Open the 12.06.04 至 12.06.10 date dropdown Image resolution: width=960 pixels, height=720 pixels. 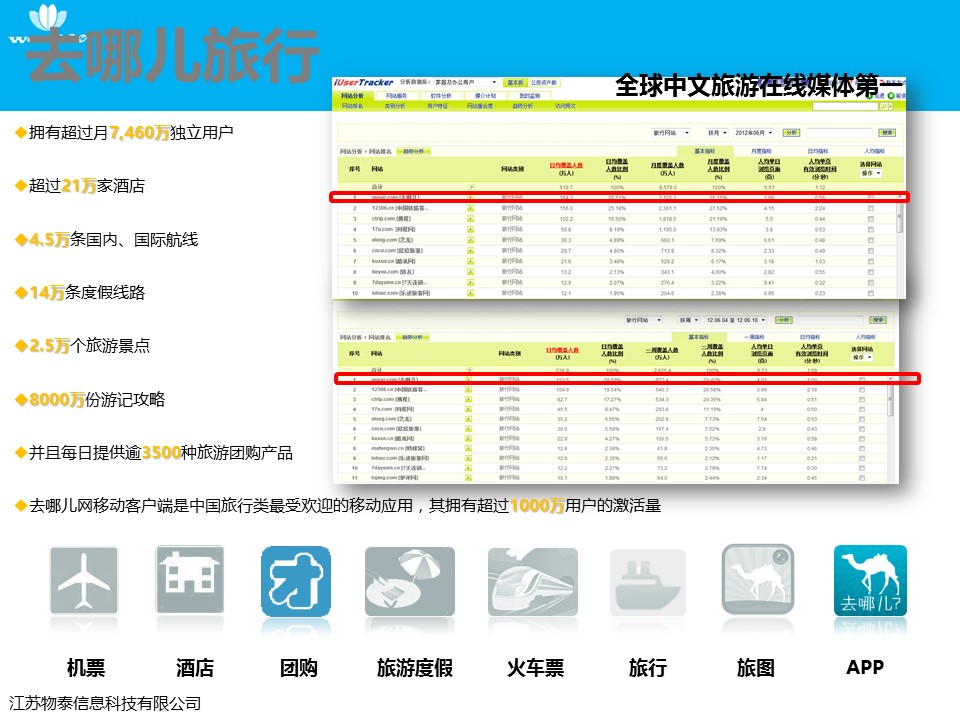click(736, 320)
